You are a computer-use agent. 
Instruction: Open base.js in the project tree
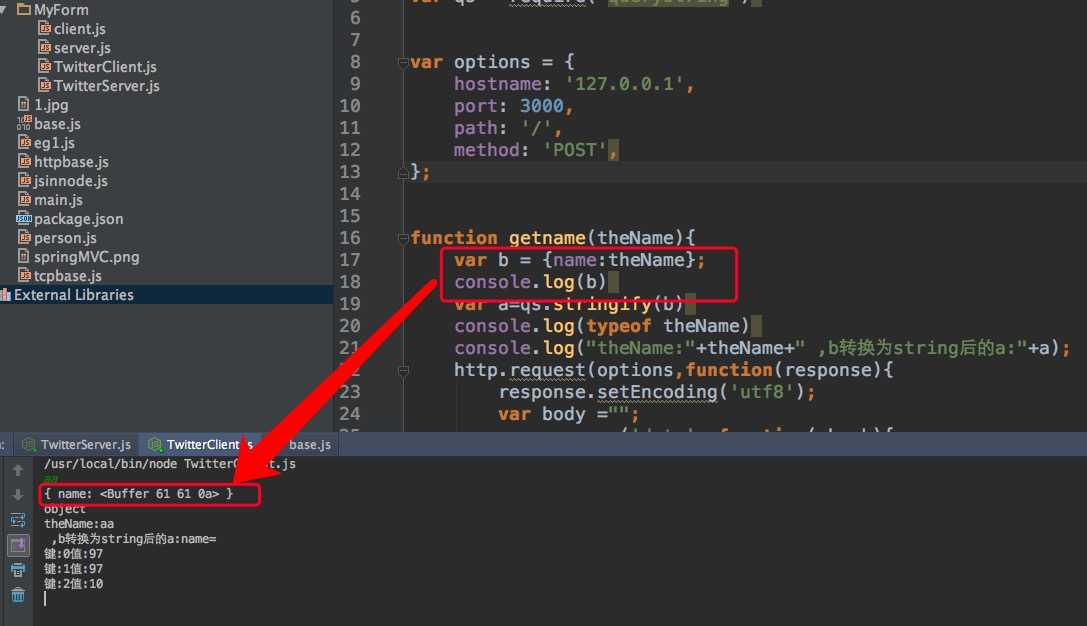tap(58, 124)
